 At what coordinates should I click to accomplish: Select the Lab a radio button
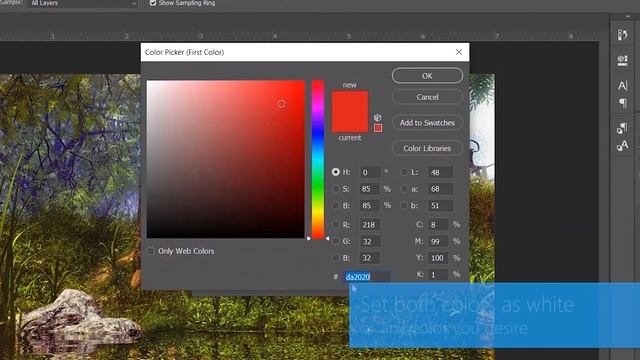point(404,189)
